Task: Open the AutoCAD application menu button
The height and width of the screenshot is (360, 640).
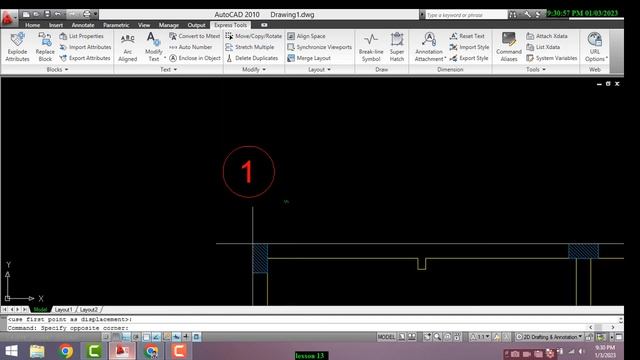Action: pos(9,18)
